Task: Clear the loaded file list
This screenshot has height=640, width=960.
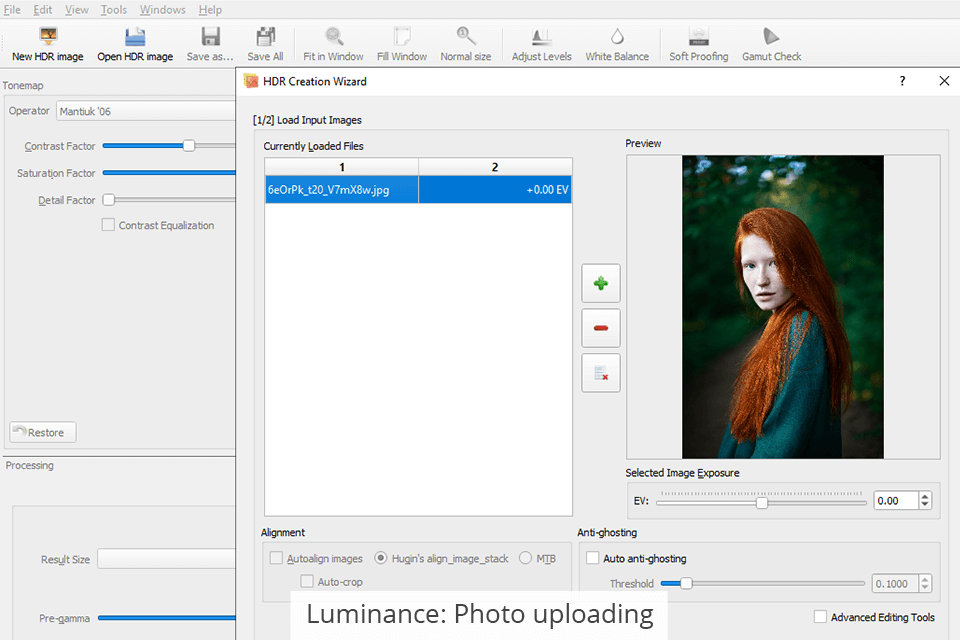Action: click(601, 372)
